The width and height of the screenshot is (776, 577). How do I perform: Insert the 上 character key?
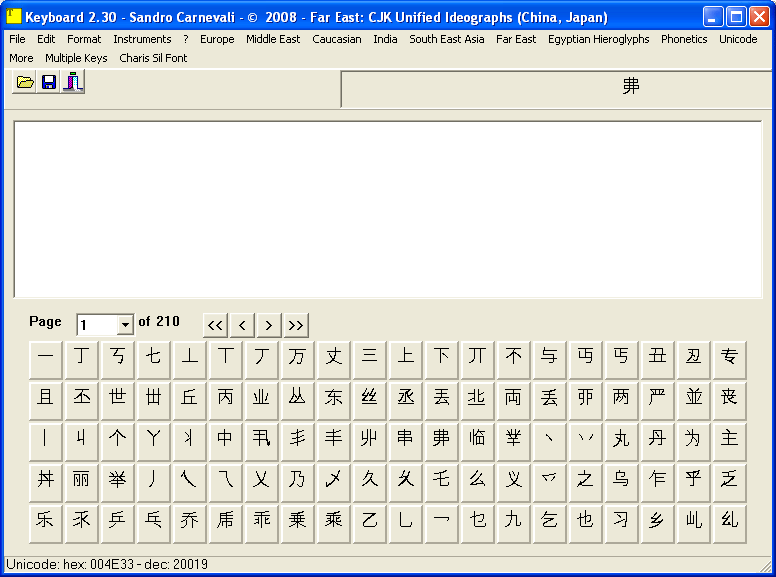[x=405, y=360]
